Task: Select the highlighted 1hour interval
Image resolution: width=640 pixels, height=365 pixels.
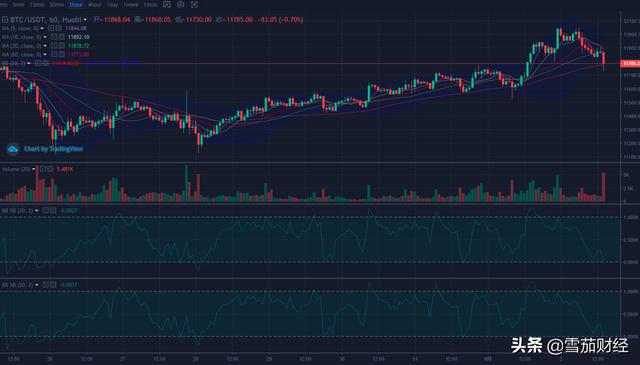Action: [76, 4]
